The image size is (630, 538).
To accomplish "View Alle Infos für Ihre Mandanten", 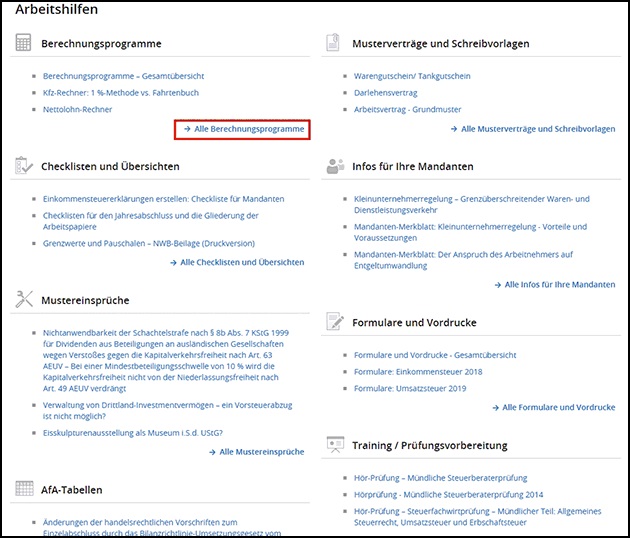I will (x=559, y=284).
